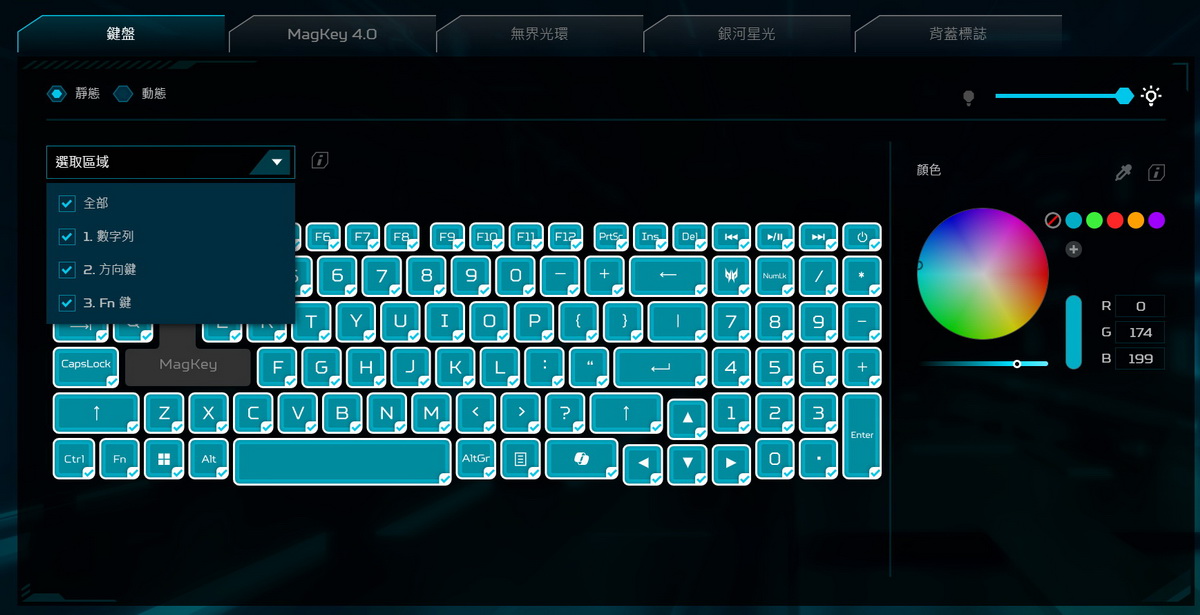The image size is (1200, 615).
Task: Click the R value input field
Action: (1140, 306)
